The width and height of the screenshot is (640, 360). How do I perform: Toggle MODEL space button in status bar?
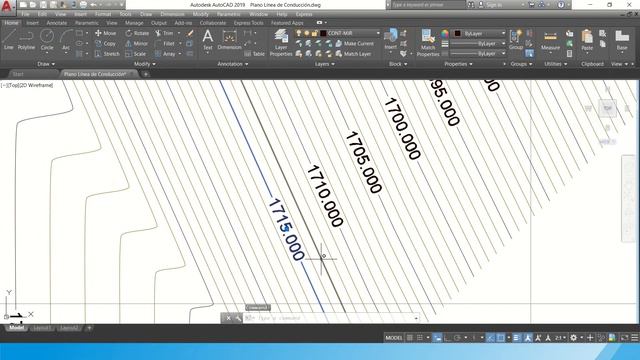click(393, 338)
